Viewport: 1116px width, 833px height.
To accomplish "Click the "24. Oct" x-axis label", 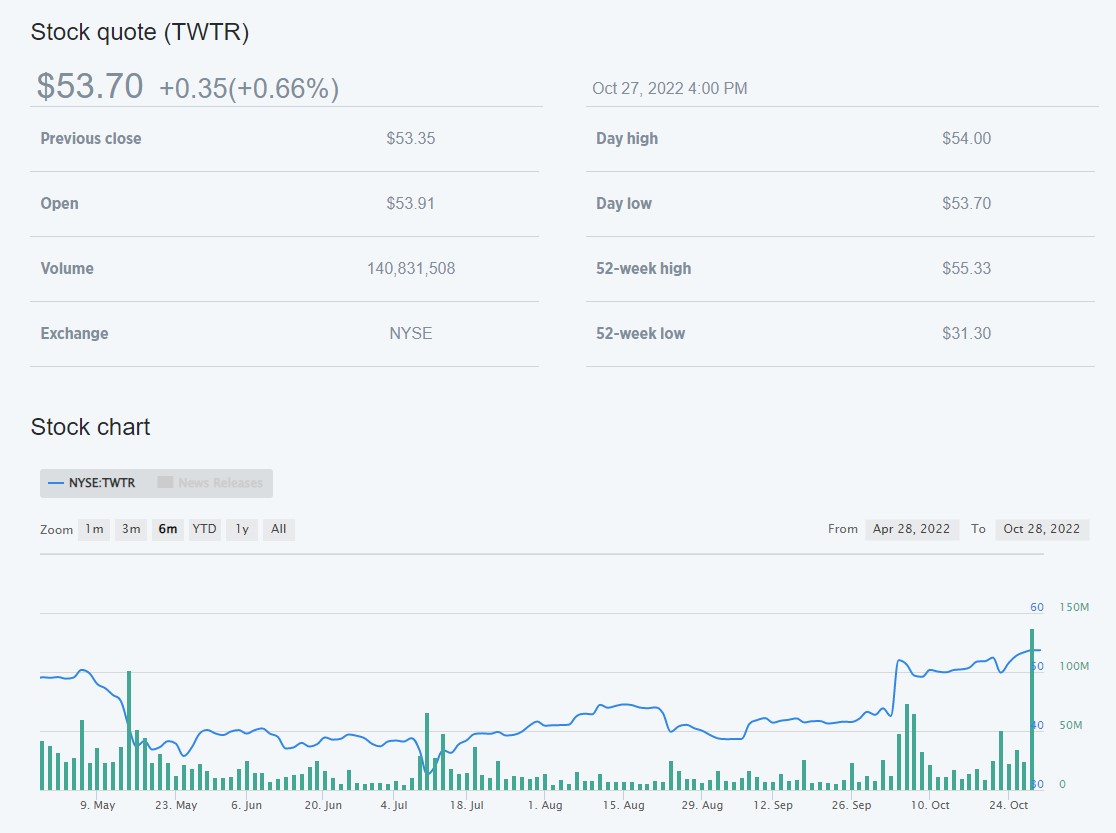I will point(1009,805).
